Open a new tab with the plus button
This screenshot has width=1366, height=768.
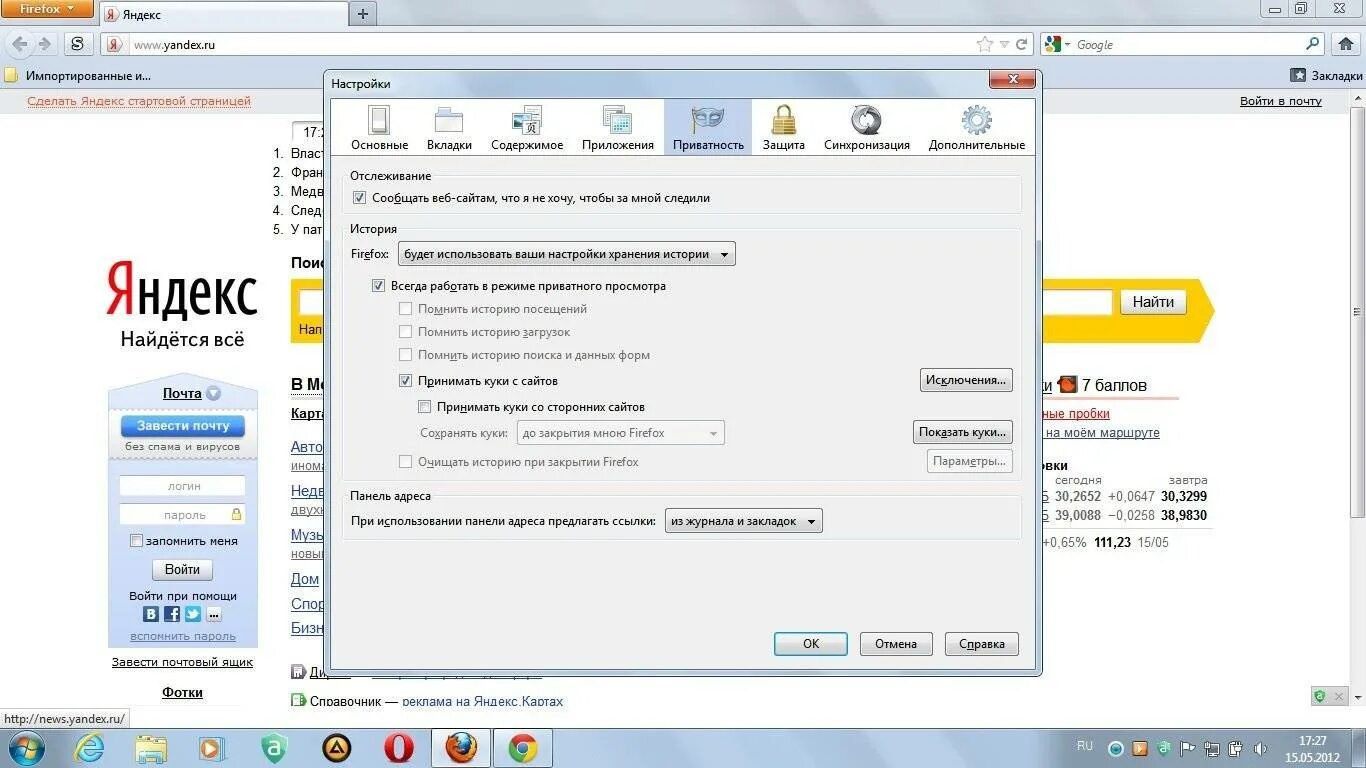[362, 14]
